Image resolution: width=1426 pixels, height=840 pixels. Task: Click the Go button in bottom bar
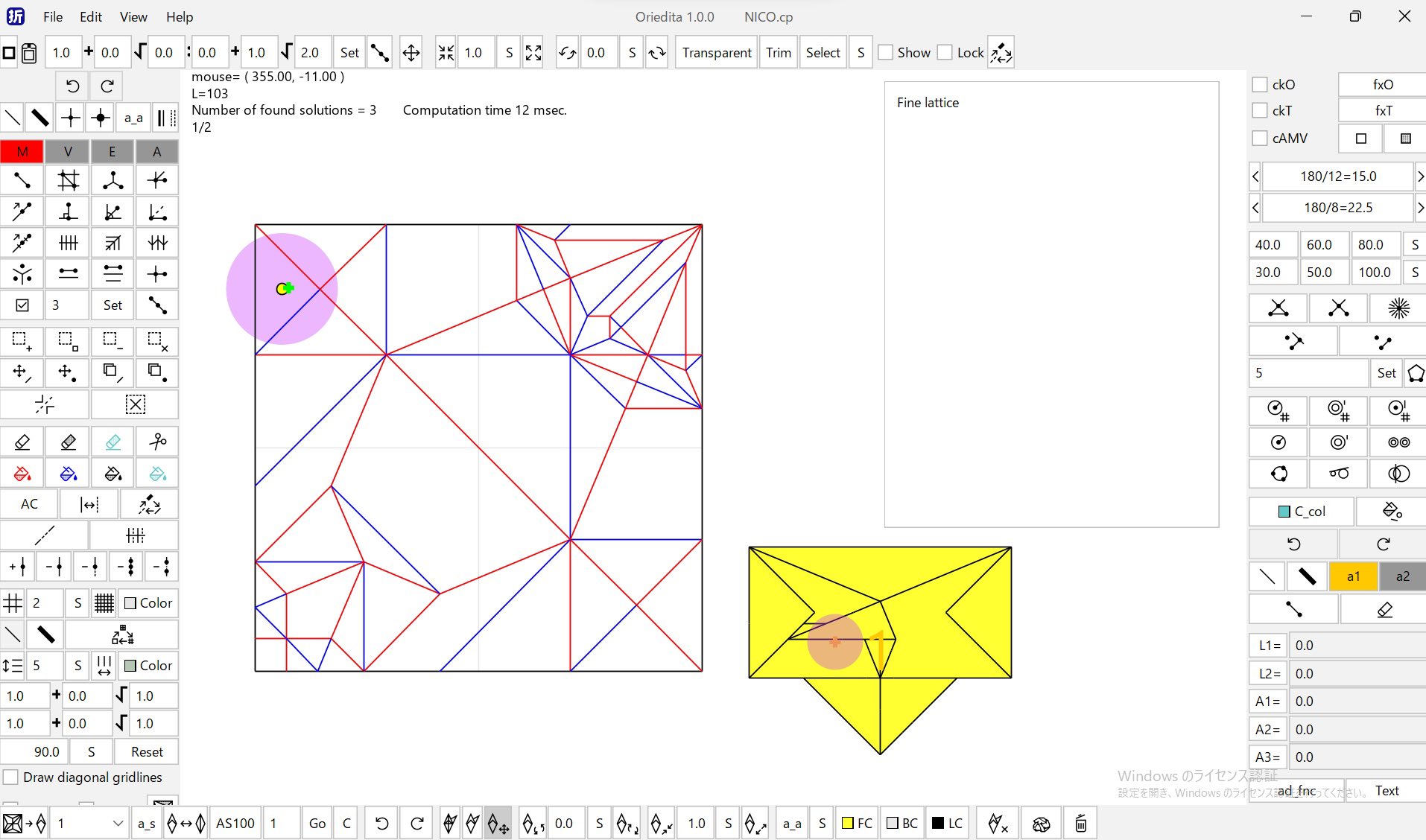[x=317, y=824]
